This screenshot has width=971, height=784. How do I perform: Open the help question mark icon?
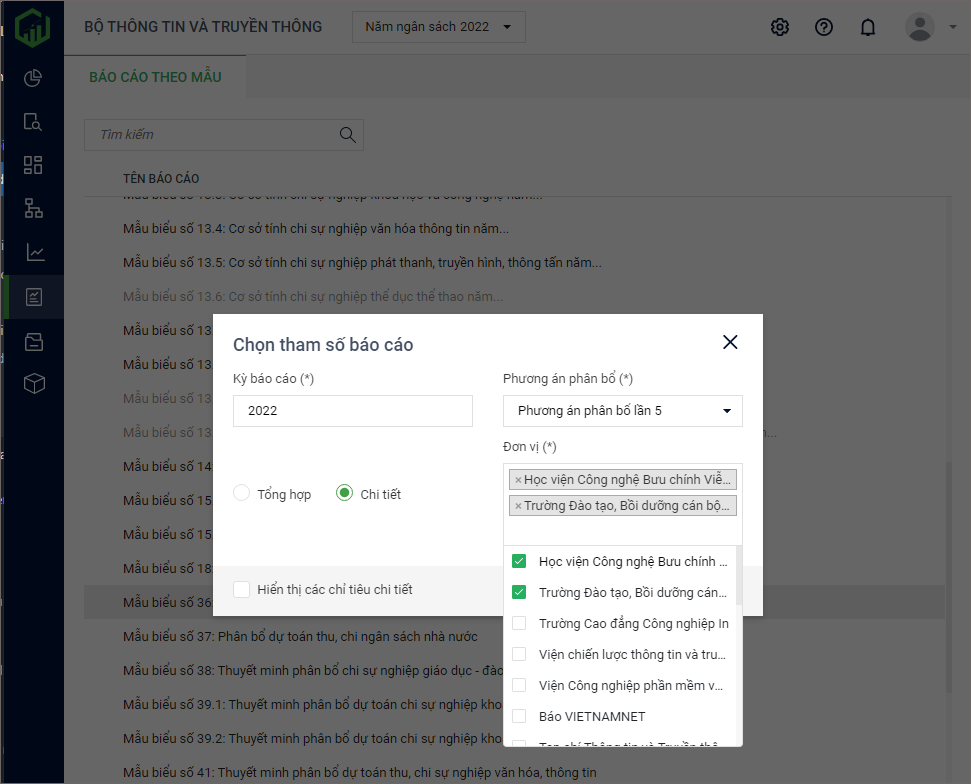pyautogui.click(x=824, y=27)
